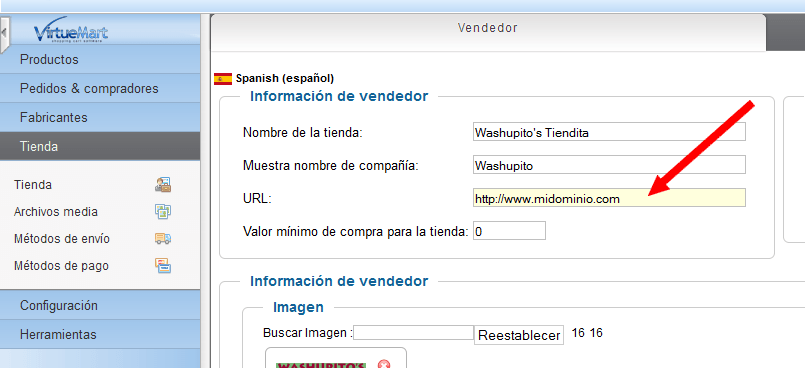This screenshot has width=805, height=368.
Task: Collapse the dark Tienda section header
Action: click(x=100, y=146)
